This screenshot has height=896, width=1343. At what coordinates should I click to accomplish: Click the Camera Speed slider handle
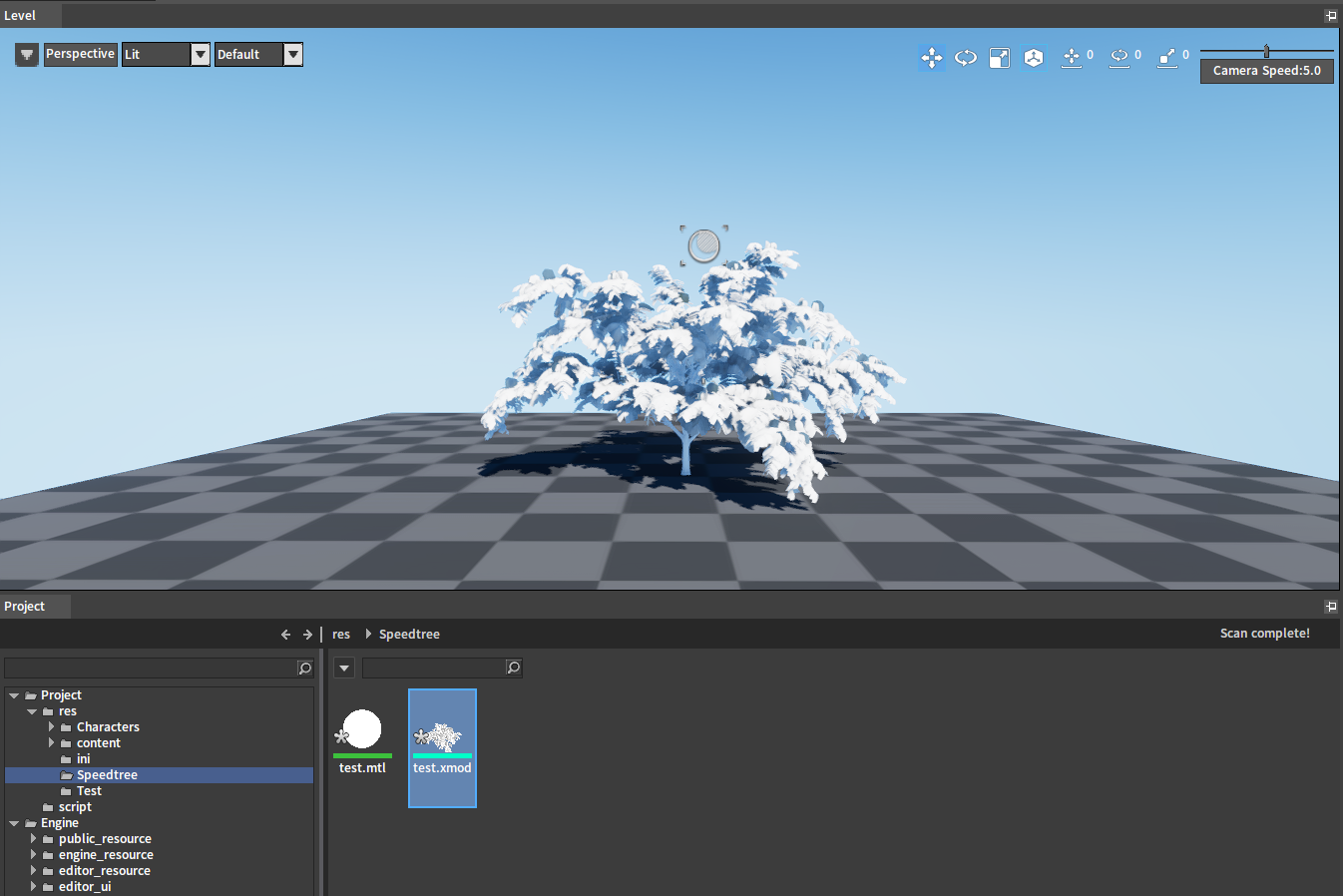[x=1266, y=51]
